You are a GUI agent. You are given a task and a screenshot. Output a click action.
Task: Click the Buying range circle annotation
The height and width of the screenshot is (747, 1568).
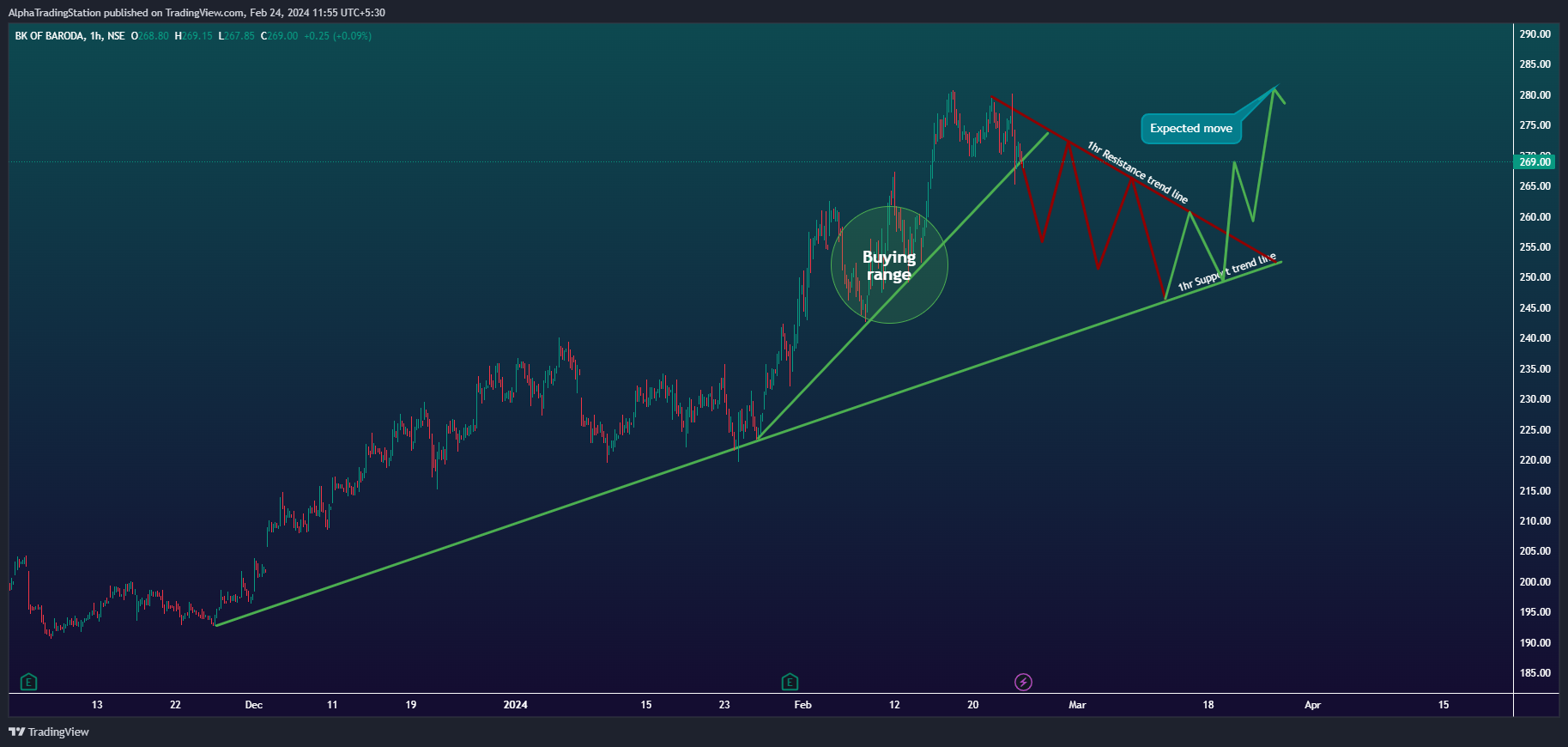tap(889, 265)
